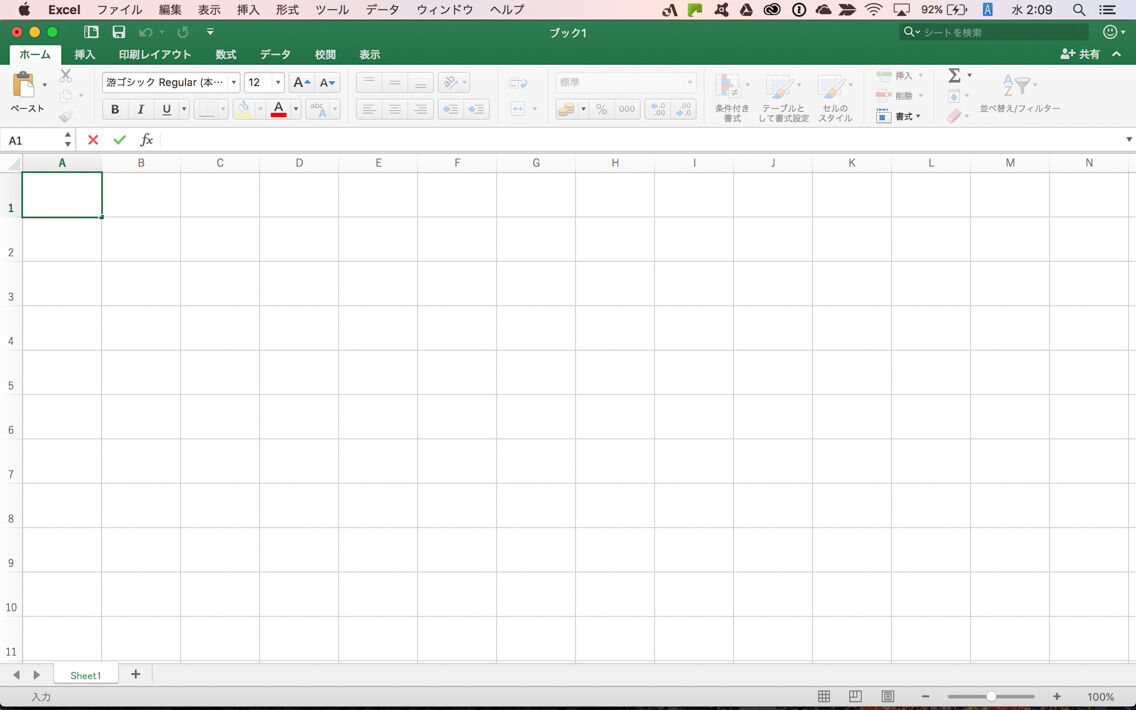Open the 游ゴシック font name dropdown
Image resolution: width=1136 pixels, height=710 pixels.
(232, 82)
